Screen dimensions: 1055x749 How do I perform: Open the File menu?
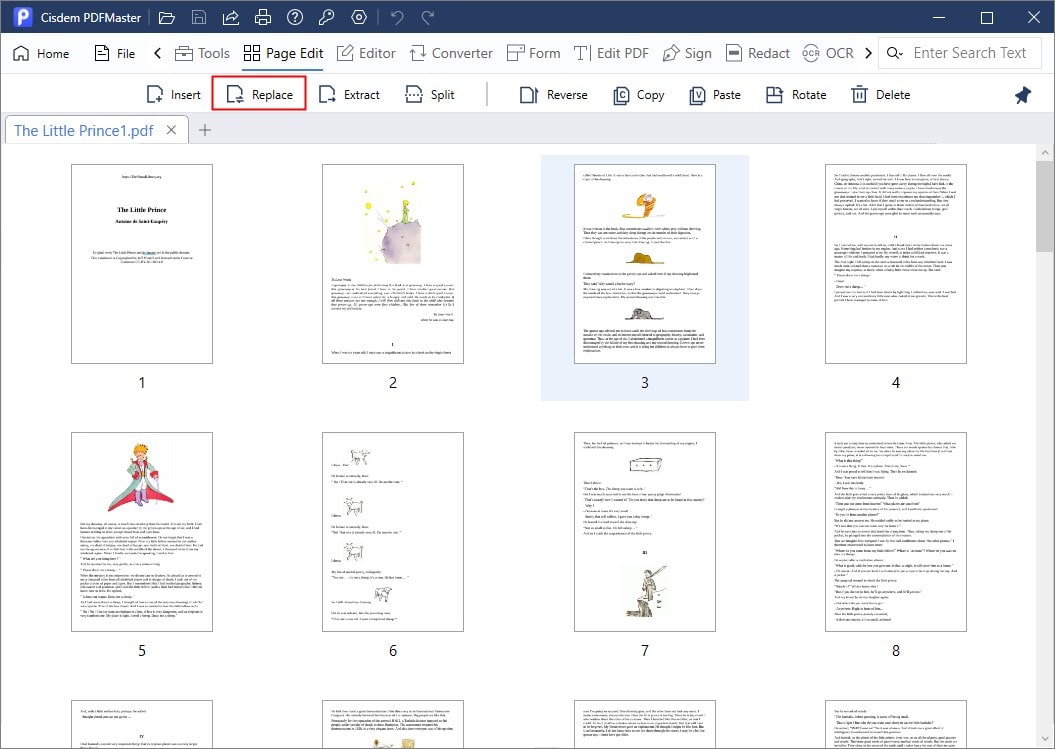[x=114, y=53]
